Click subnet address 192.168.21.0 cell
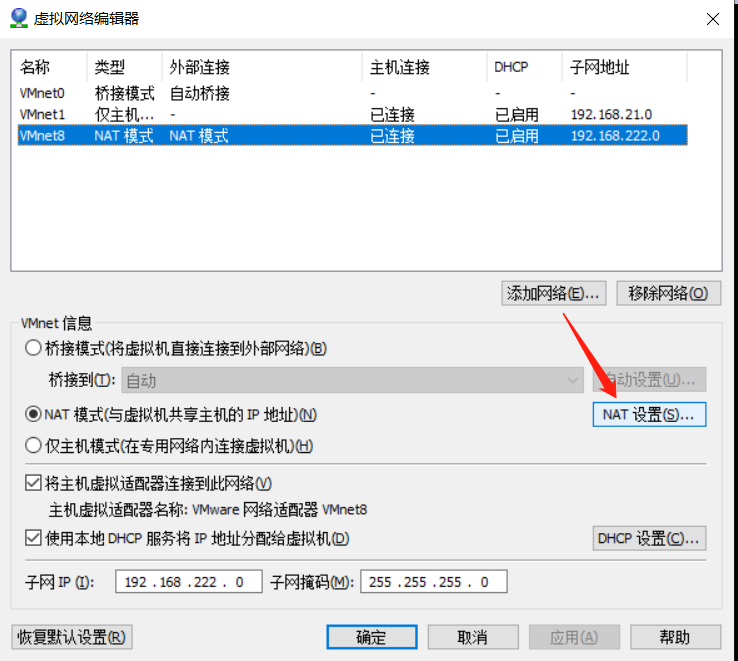738x661 pixels. (x=611, y=114)
